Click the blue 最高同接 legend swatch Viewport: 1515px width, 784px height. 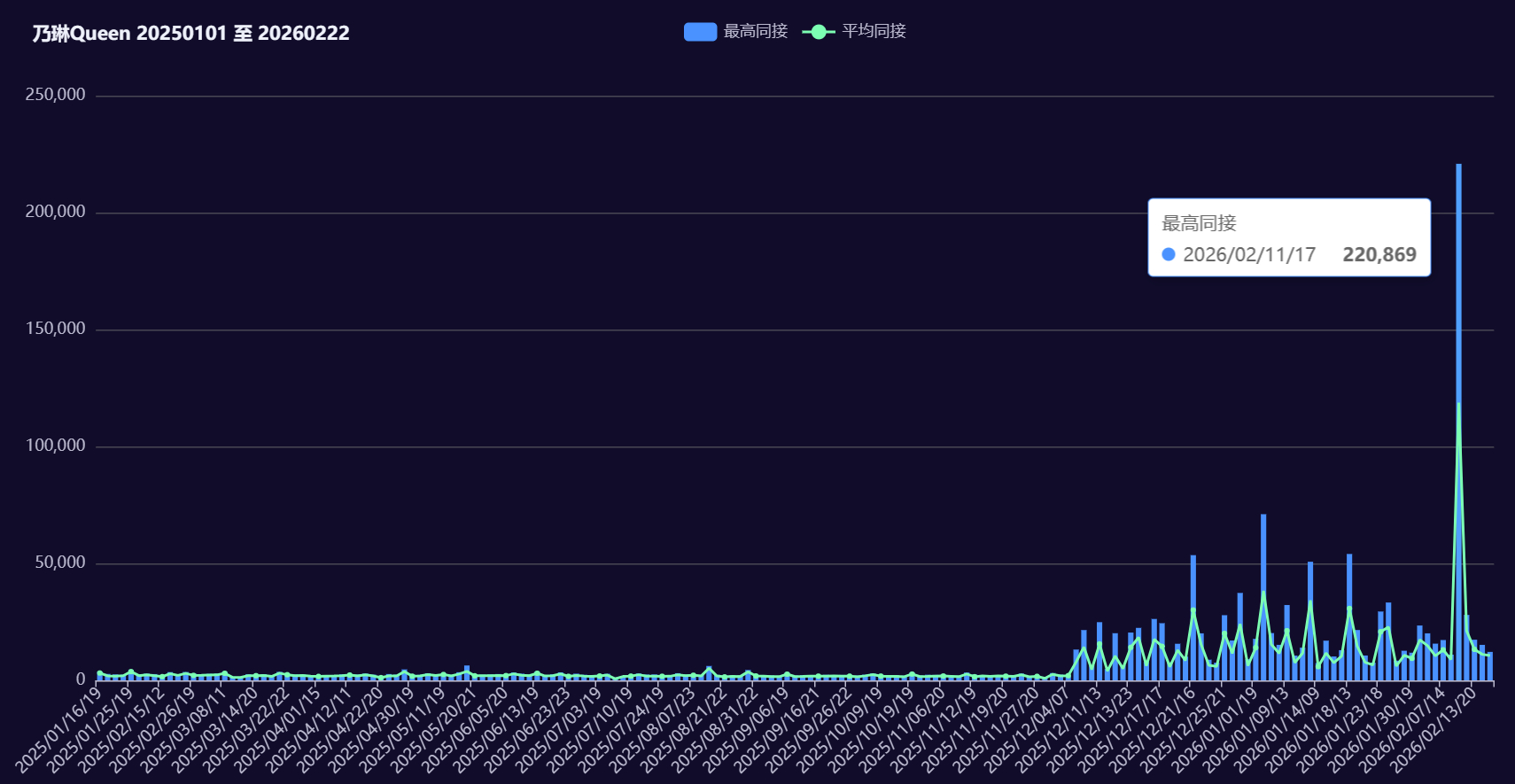point(700,32)
